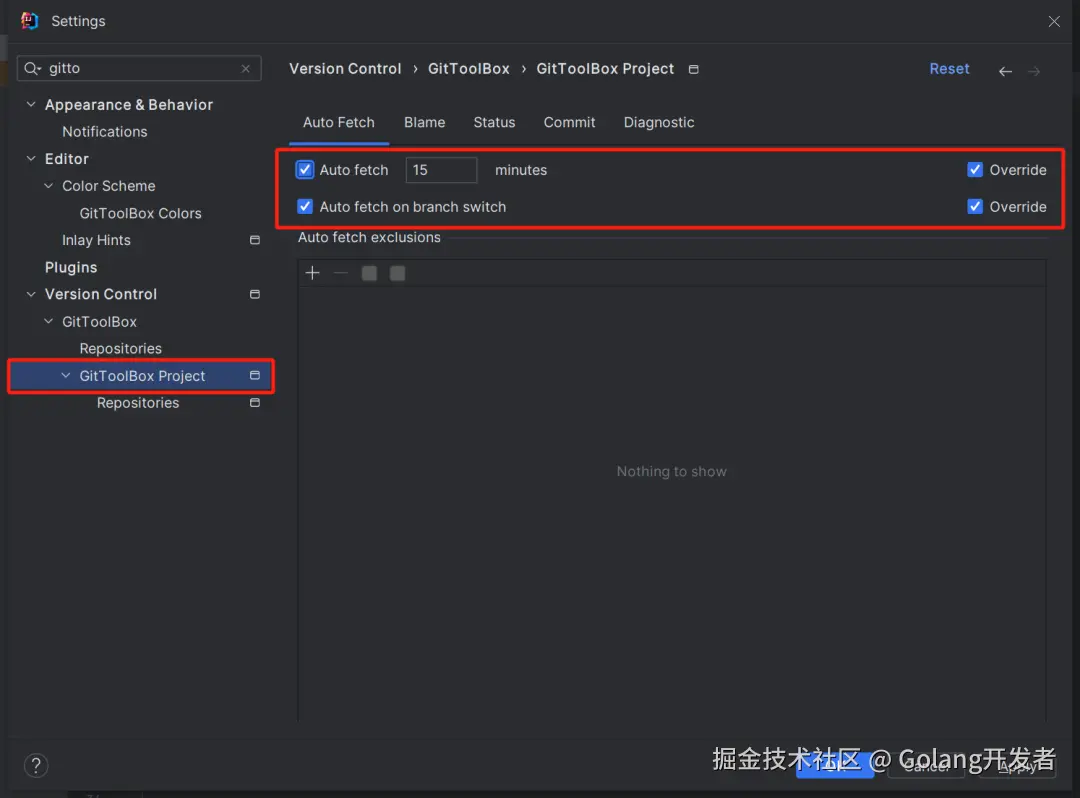Go forward with the right arrow icon
The image size is (1080, 798).
coord(1034,71)
